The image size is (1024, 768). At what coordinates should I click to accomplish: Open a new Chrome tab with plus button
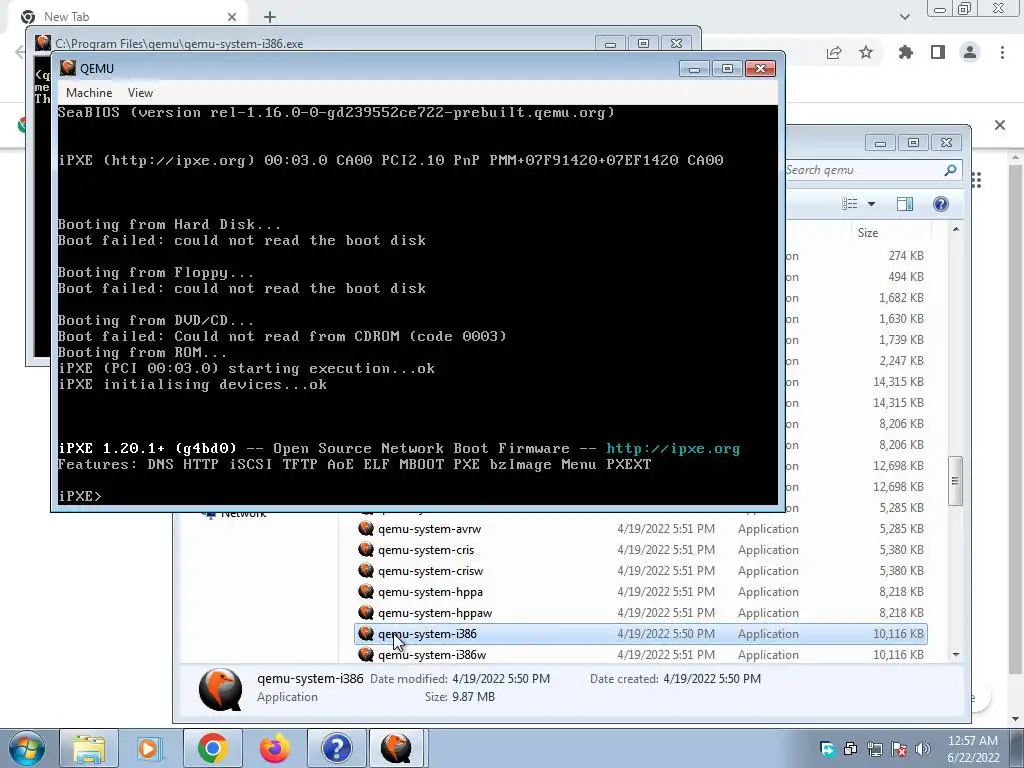(x=270, y=17)
